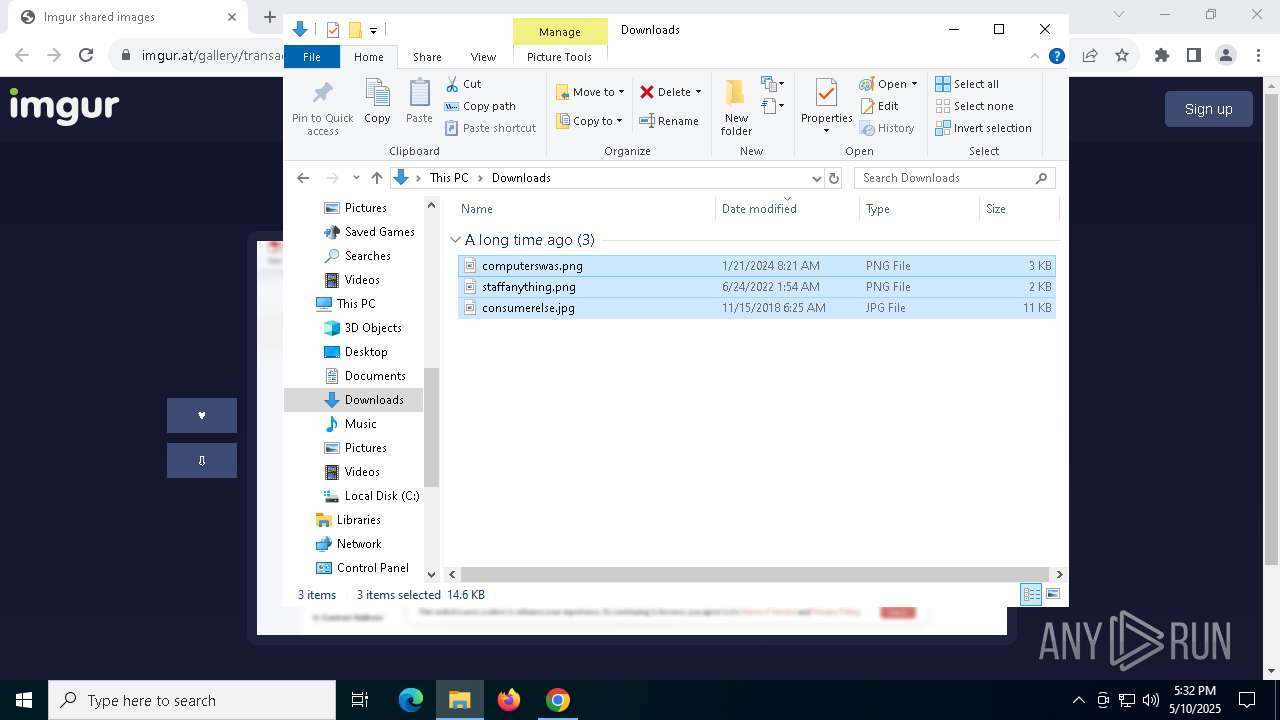This screenshot has height=720, width=1280.
Task: Reload the Imgur page in Chrome
Action: (86, 56)
